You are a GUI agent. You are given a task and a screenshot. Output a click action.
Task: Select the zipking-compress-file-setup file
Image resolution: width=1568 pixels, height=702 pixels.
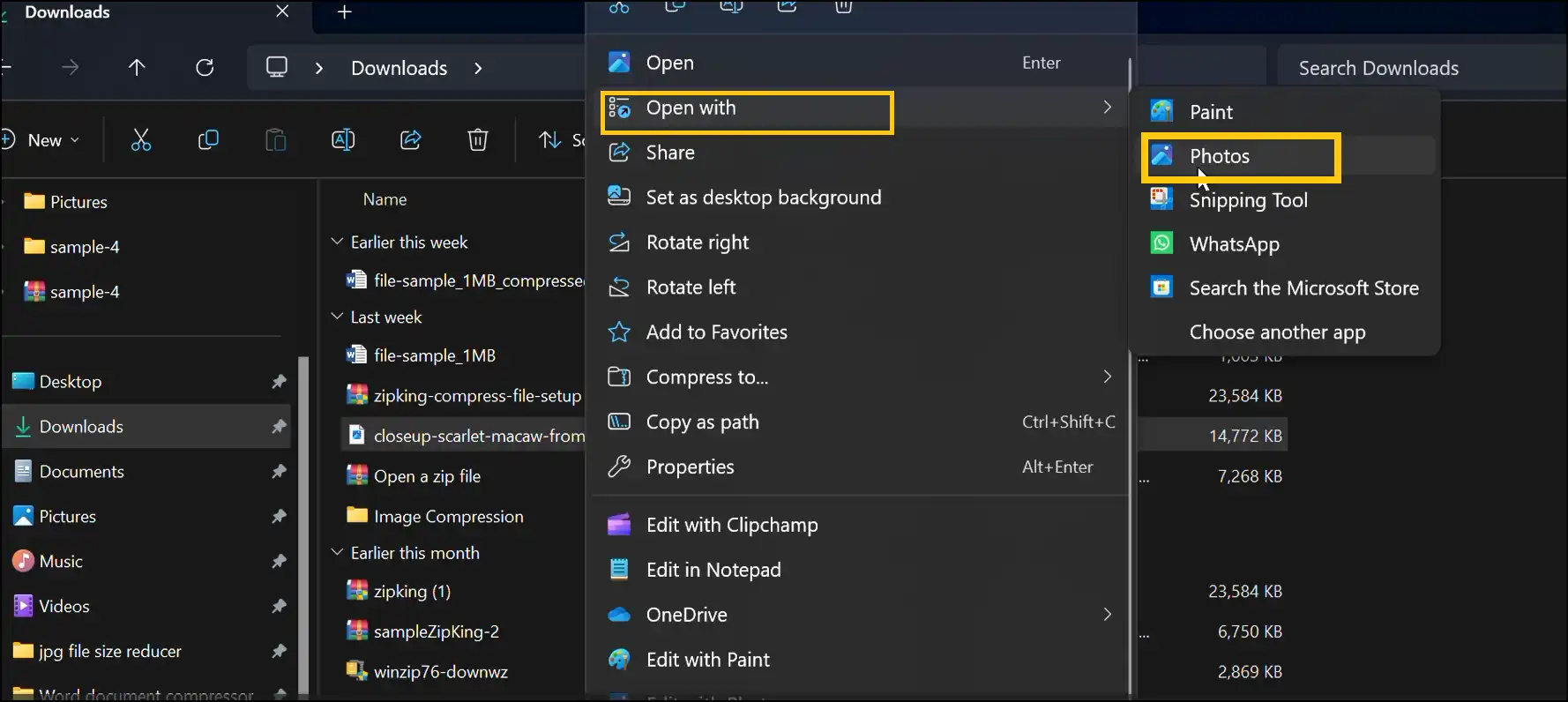pyautogui.click(x=463, y=396)
